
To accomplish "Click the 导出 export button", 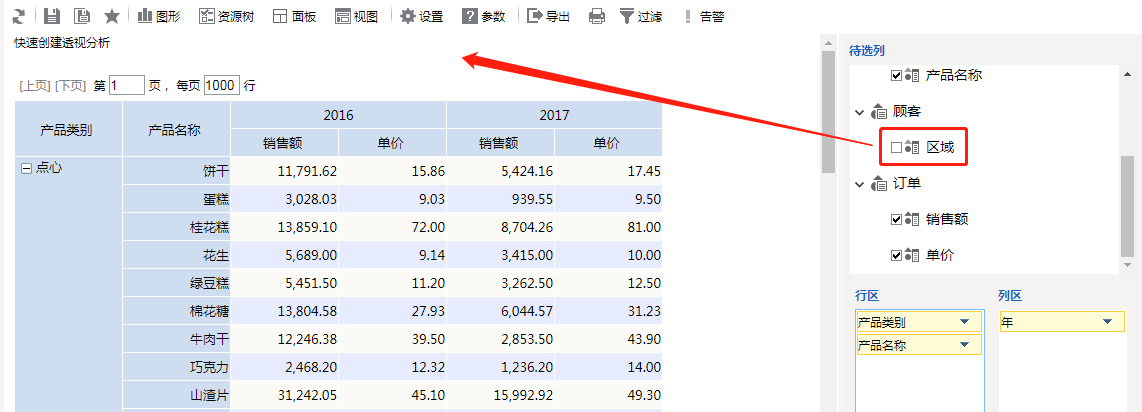I will [548, 16].
